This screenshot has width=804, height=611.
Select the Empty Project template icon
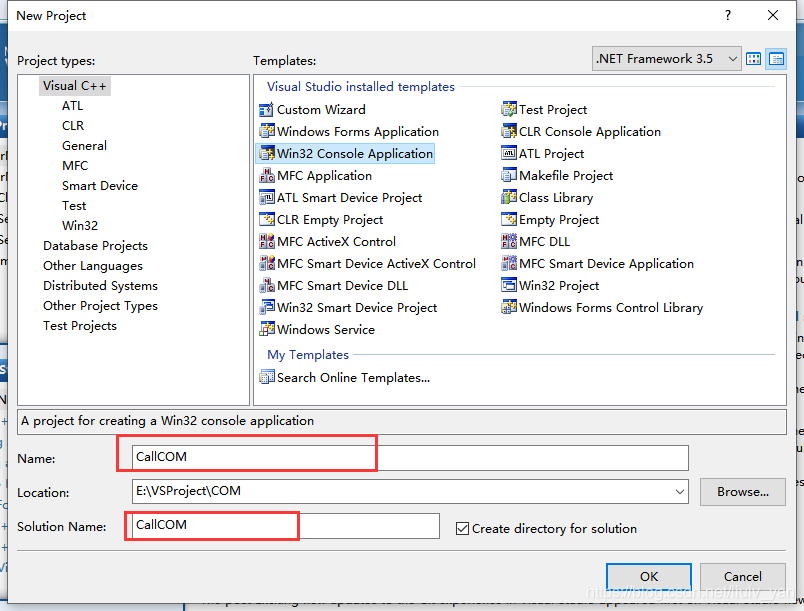(x=509, y=219)
